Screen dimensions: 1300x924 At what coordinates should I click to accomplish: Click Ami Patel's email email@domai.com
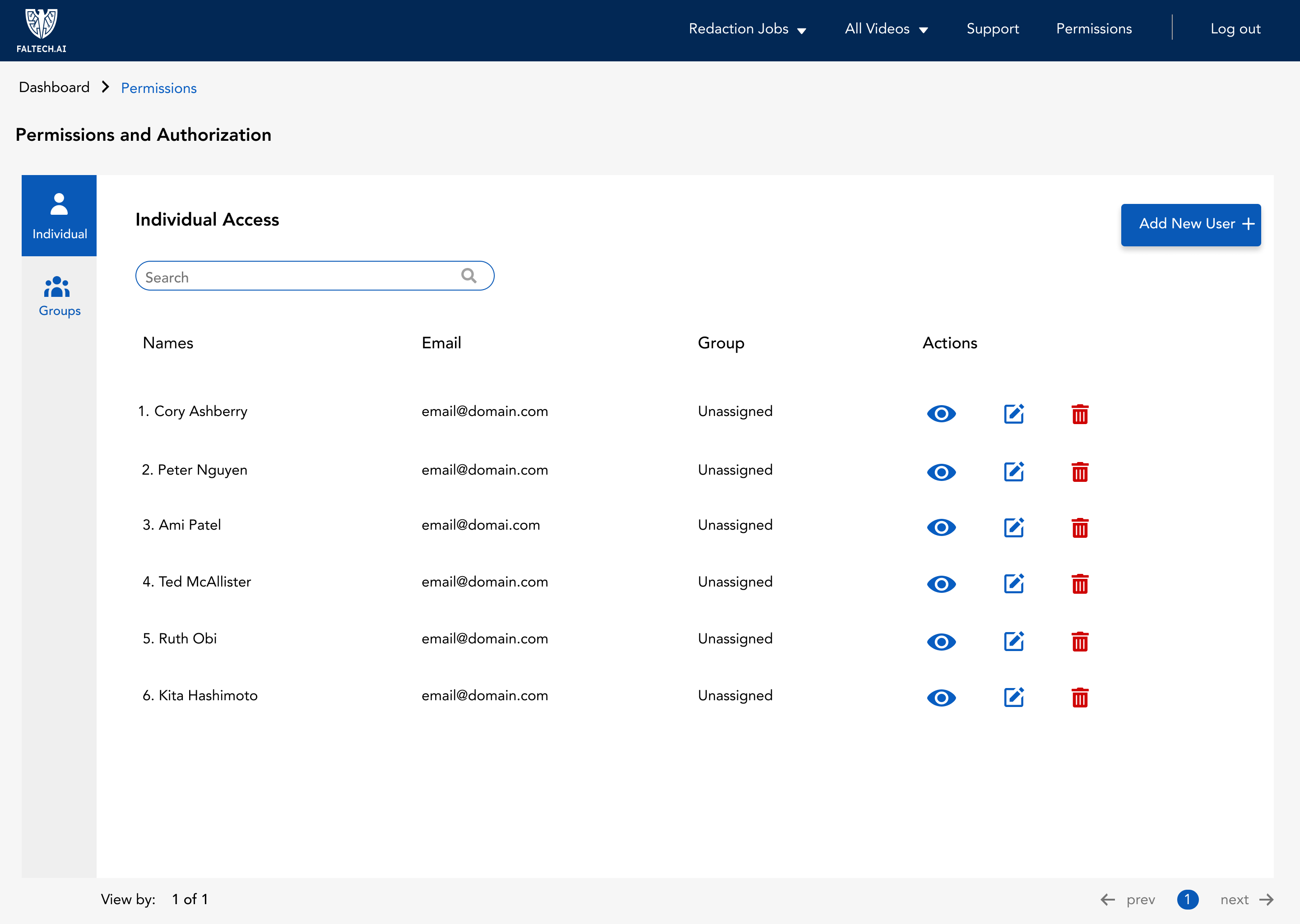click(x=480, y=525)
